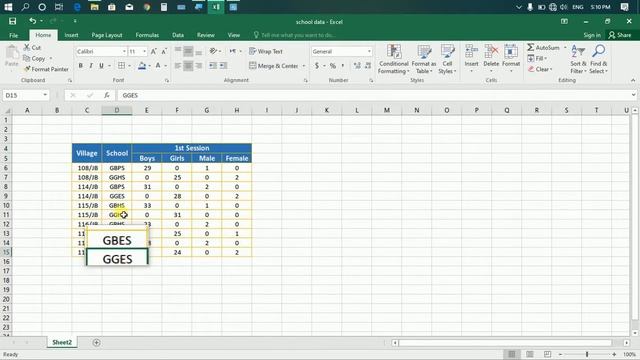Open the Font dialog launcher
Image resolution: width=640 pixels, height=360 pixels.
tap(167, 80)
